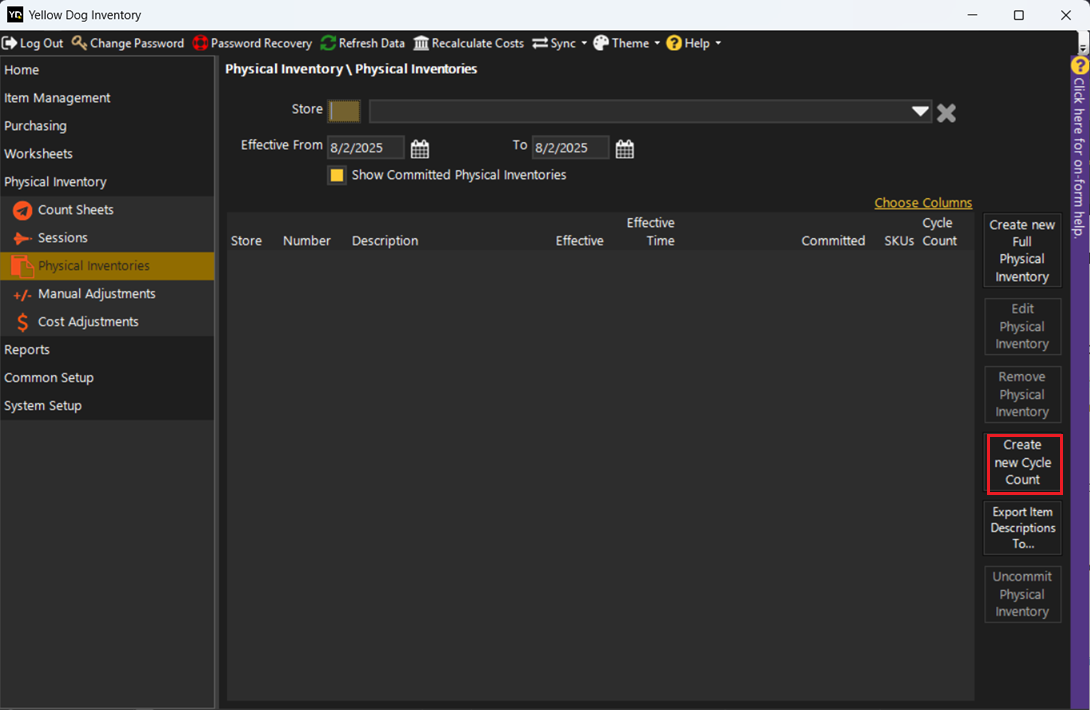Screen dimensions: 1090x710
Task: Open the Purchasing section
Action: tap(107, 126)
